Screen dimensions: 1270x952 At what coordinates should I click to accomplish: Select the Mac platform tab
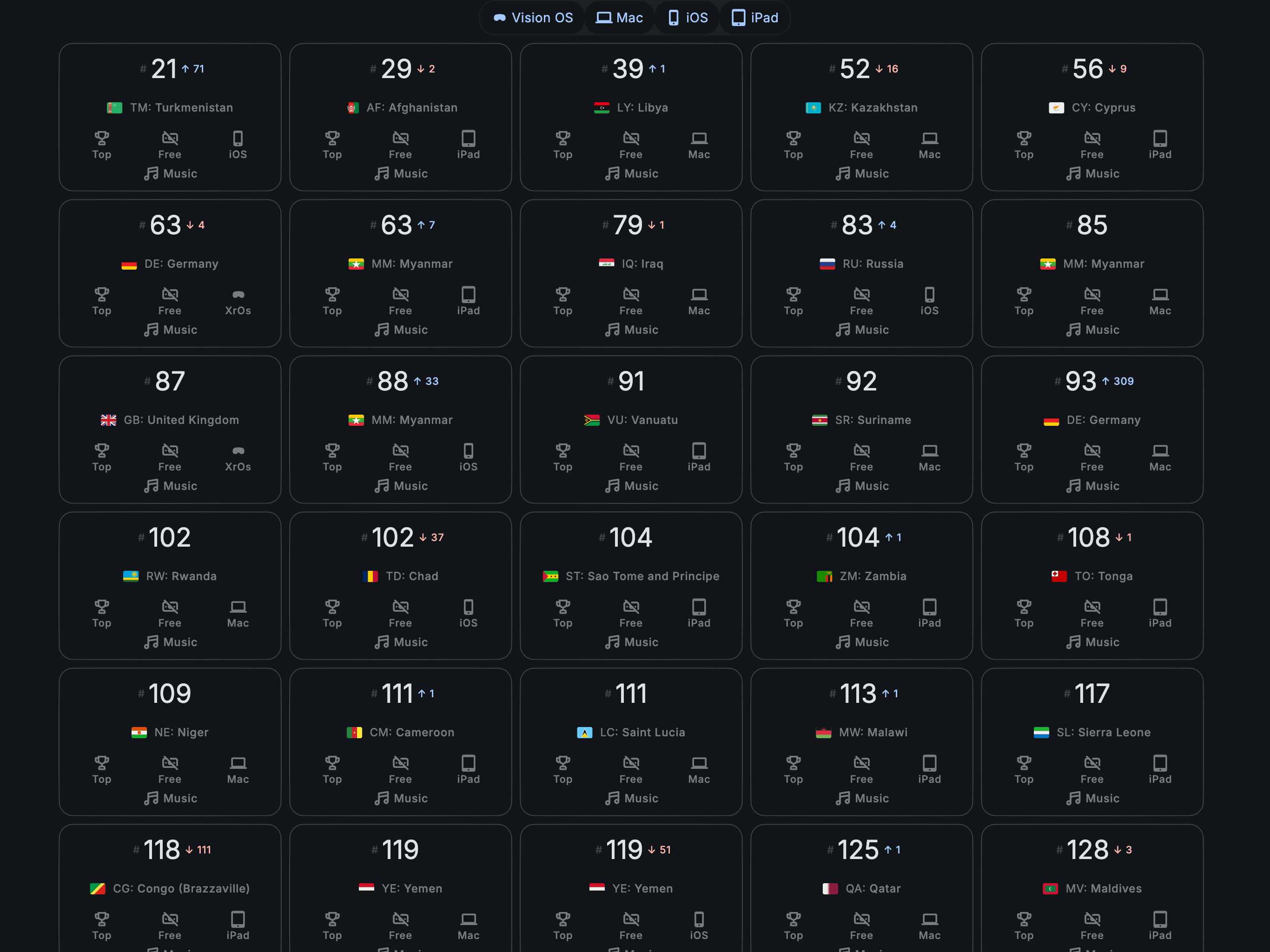coord(619,18)
